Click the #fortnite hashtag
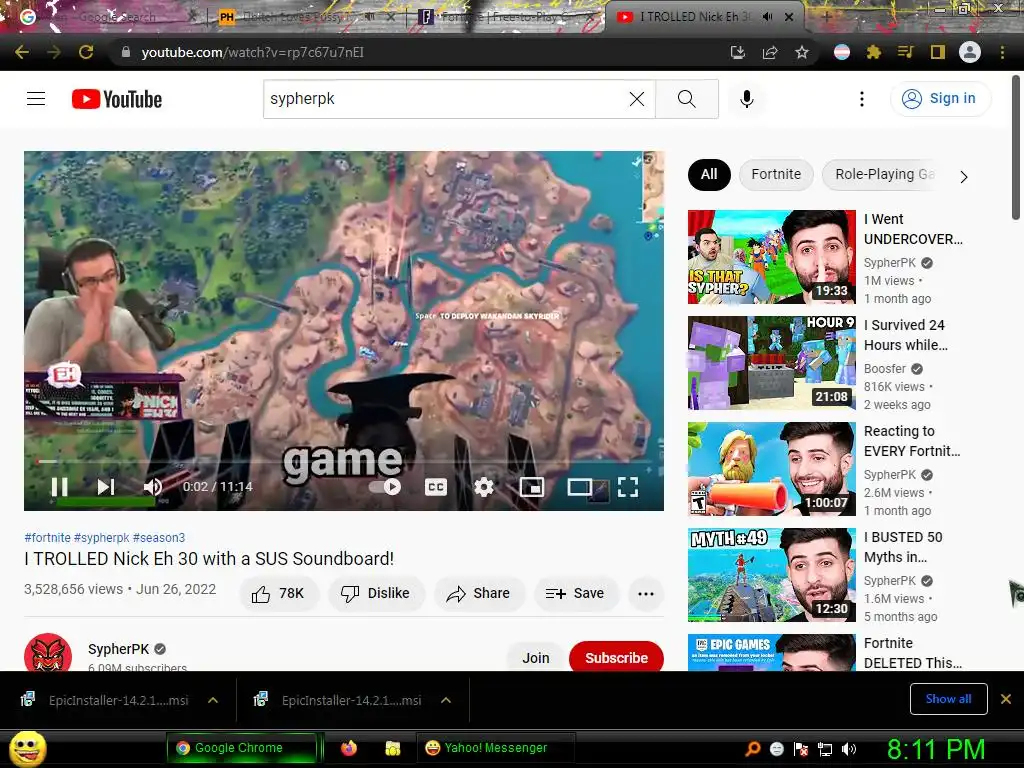 point(47,537)
